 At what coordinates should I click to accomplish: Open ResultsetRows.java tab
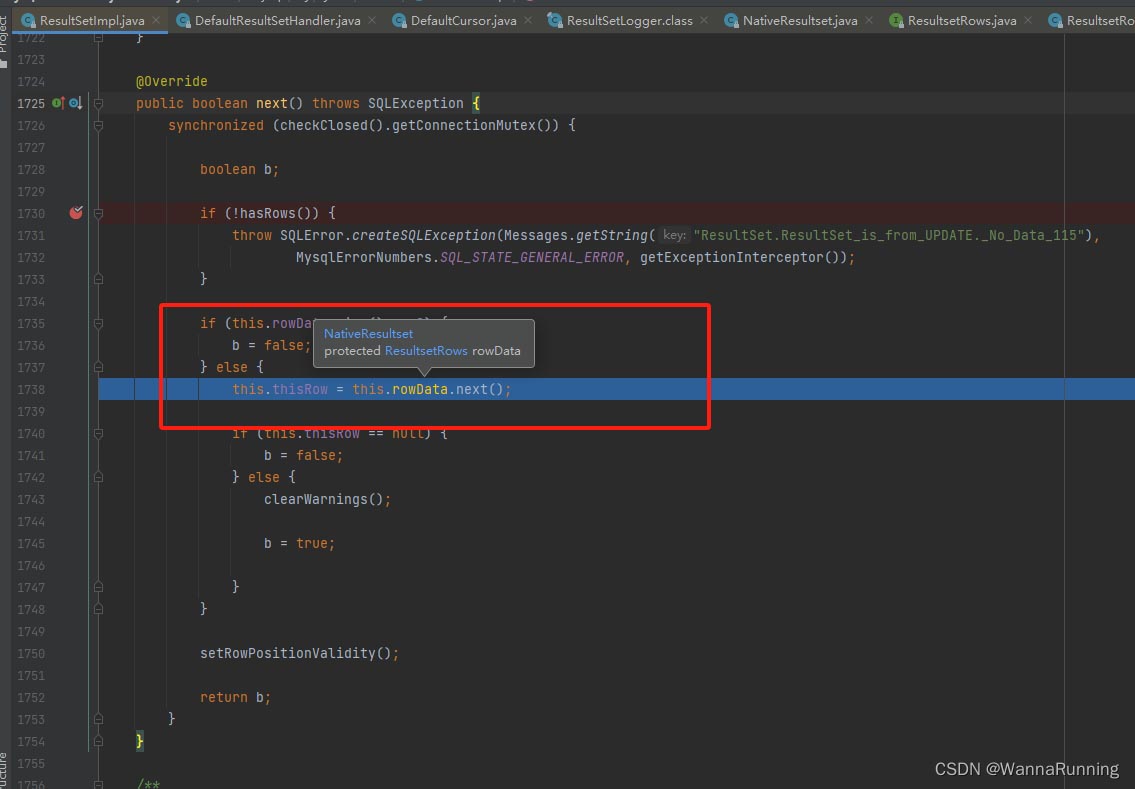click(961, 20)
